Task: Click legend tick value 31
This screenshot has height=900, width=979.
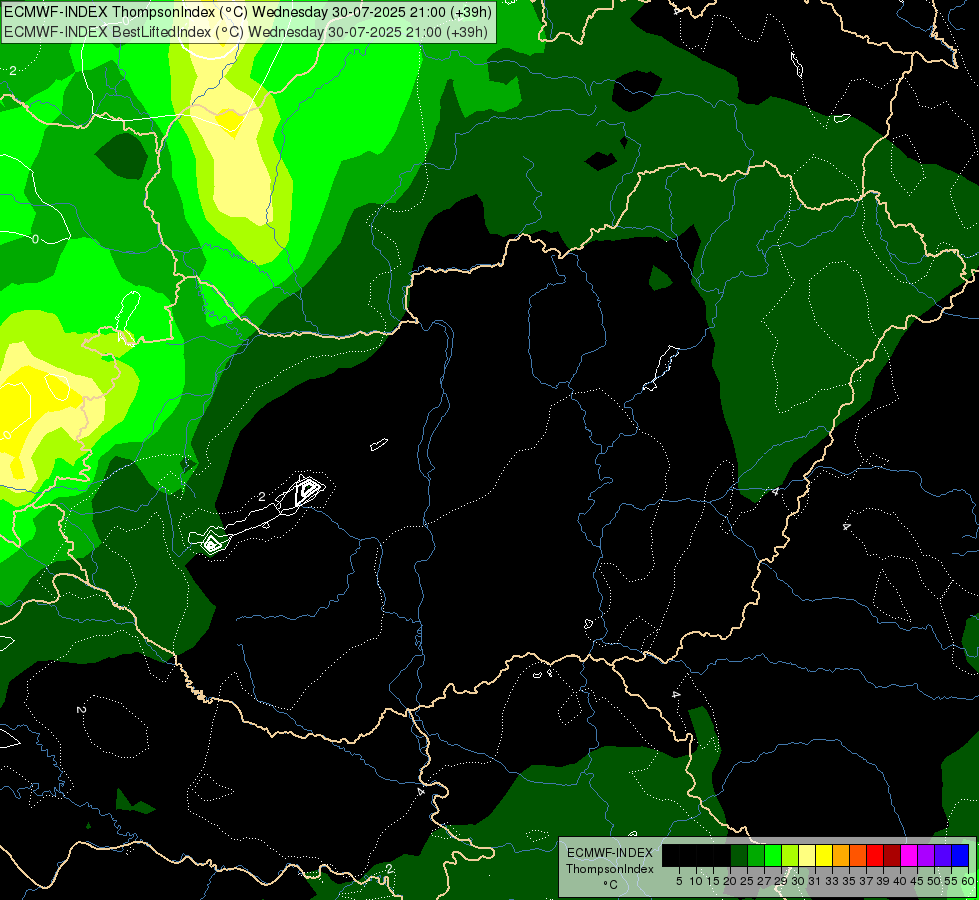Action: [815, 881]
